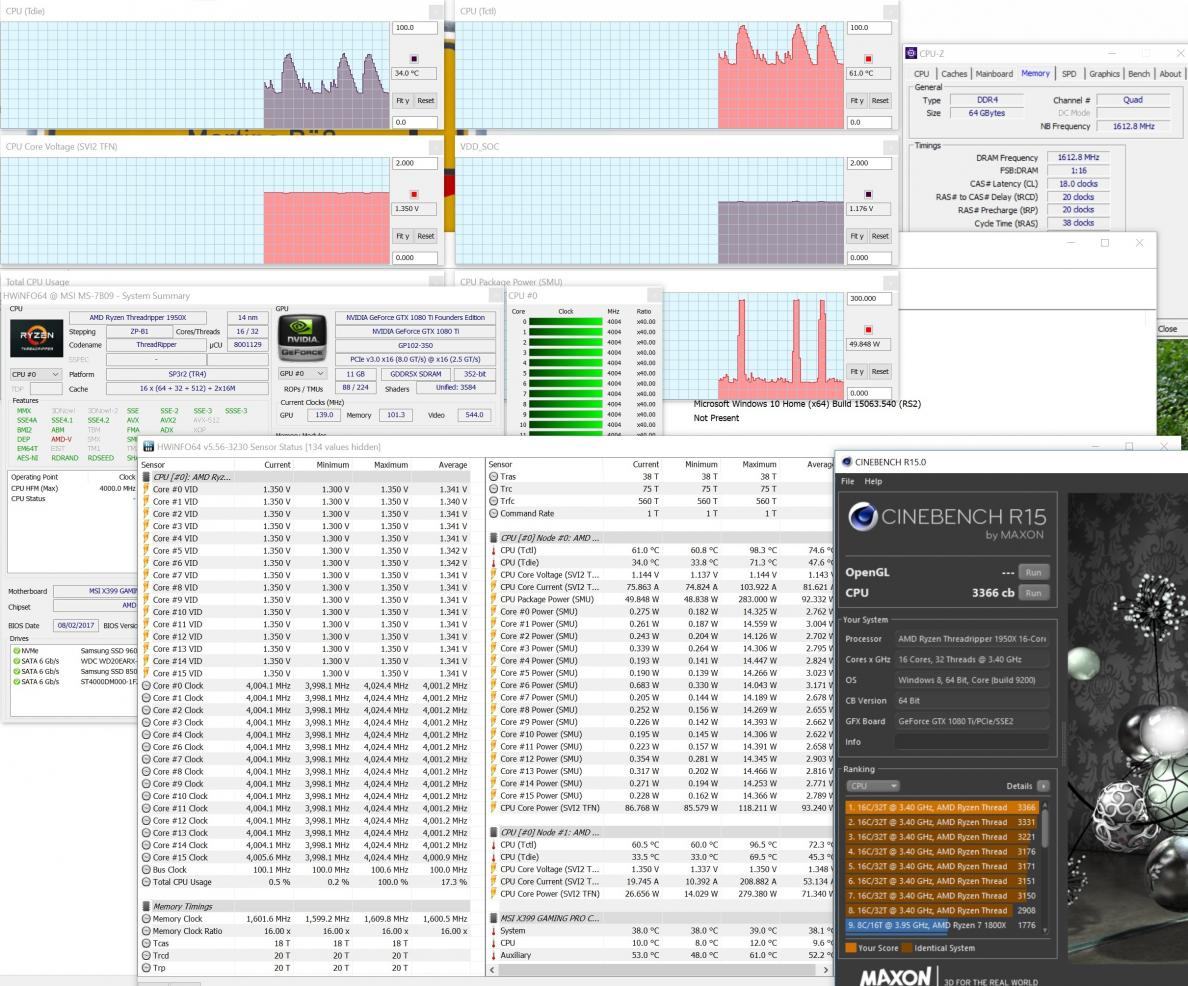
Task: Select the CPU Core Power (SVI2 TFN) Node #0 row
Action: coord(659,809)
